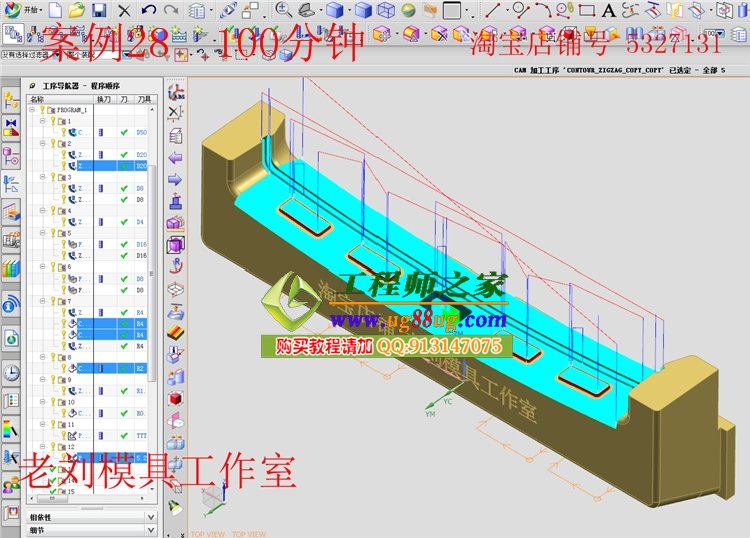The height and width of the screenshot is (538, 750).
Task: Click the green check on TTT operation row
Action: click(123, 436)
